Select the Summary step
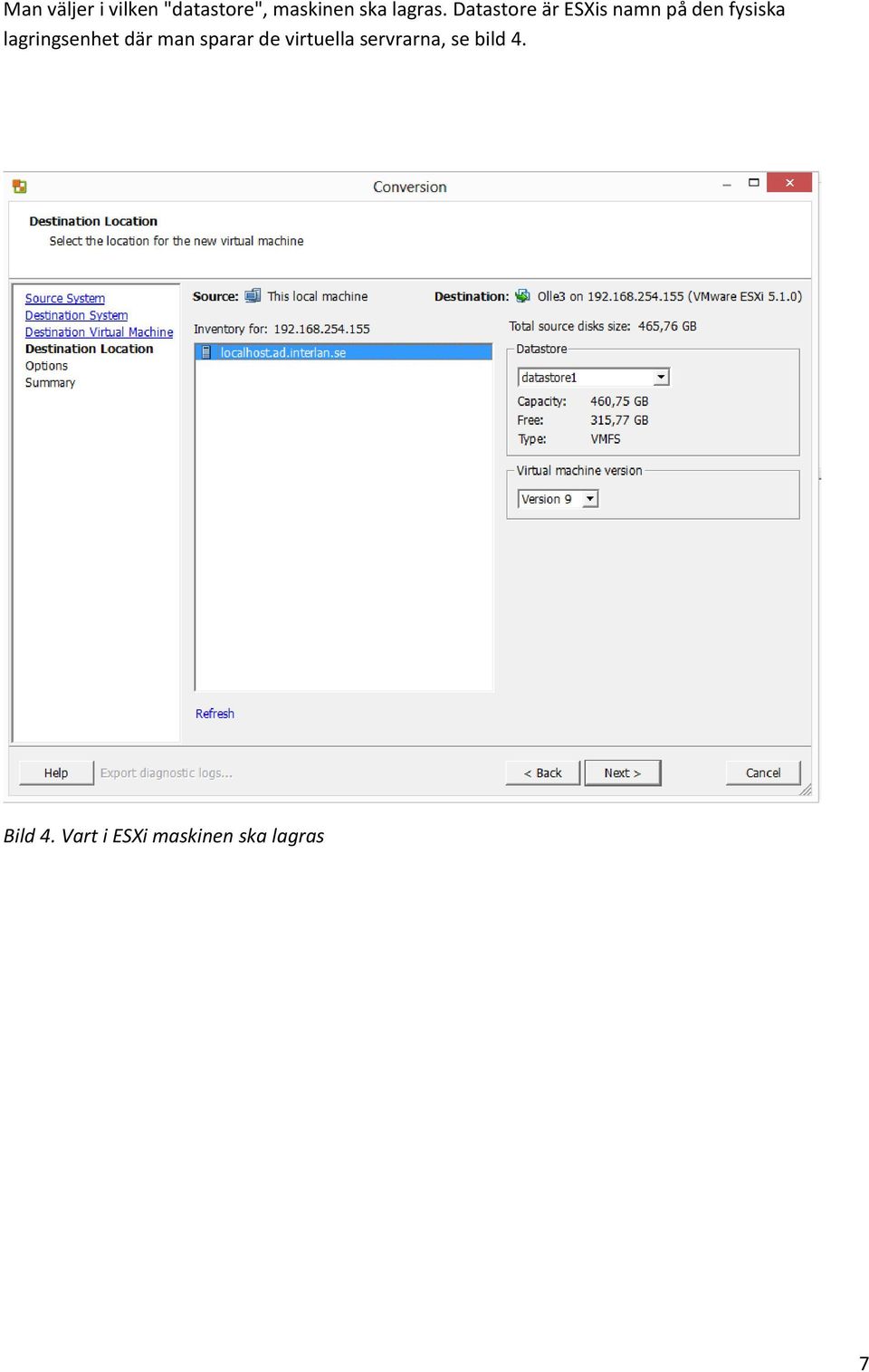The width and height of the screenshot is (869, 1372). 50,383
